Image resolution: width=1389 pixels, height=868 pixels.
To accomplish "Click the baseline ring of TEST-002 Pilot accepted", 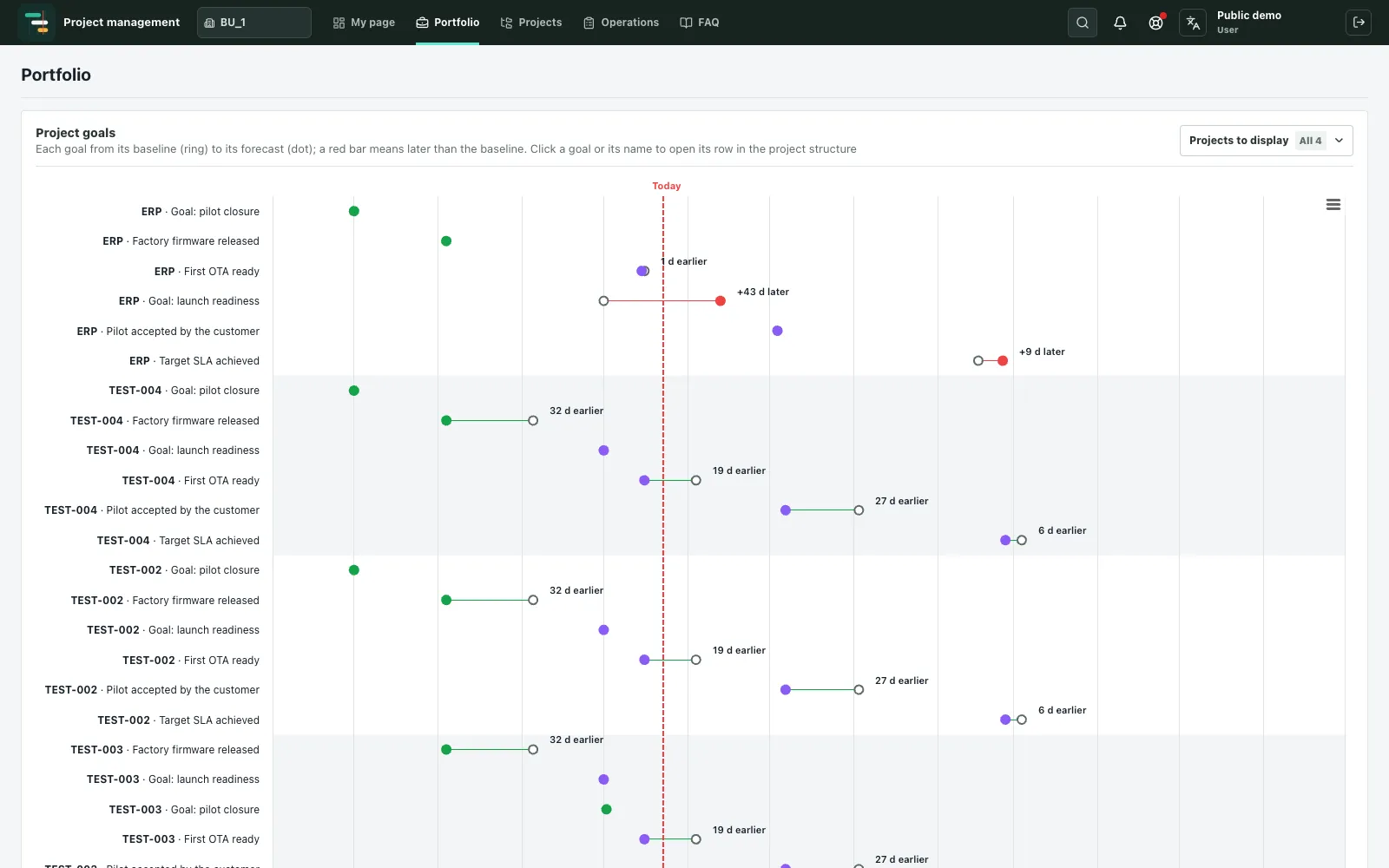I will click(x=859, y=690).
